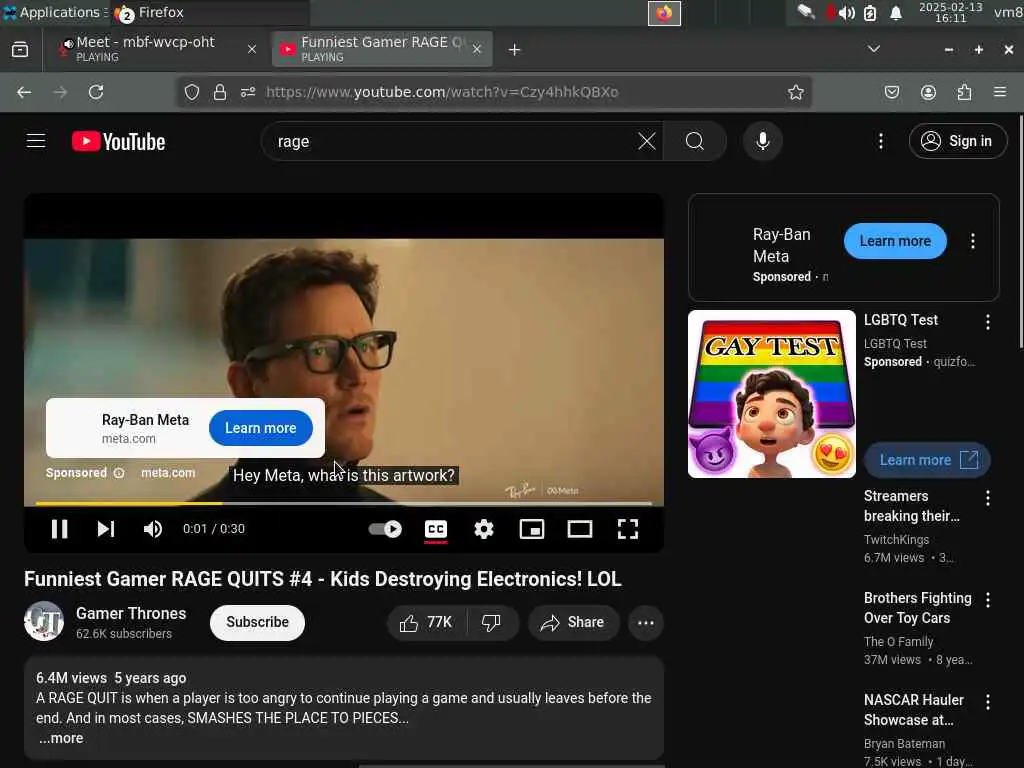Viewport: 1024px width, 768px height.
Task: Start voice search with microphone
Action: (x=763, y=141)
